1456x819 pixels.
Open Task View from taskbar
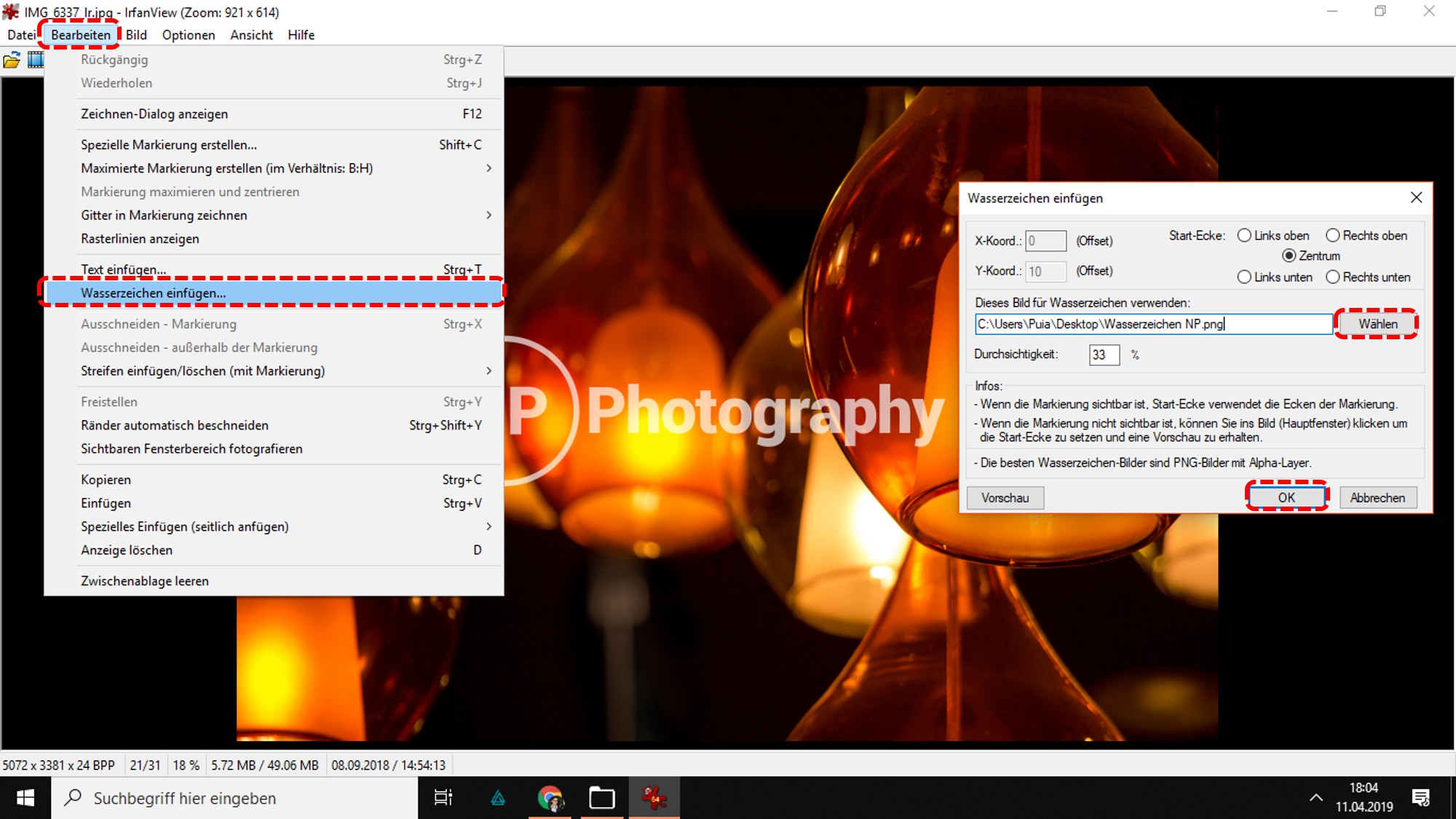tap(443, 798)
